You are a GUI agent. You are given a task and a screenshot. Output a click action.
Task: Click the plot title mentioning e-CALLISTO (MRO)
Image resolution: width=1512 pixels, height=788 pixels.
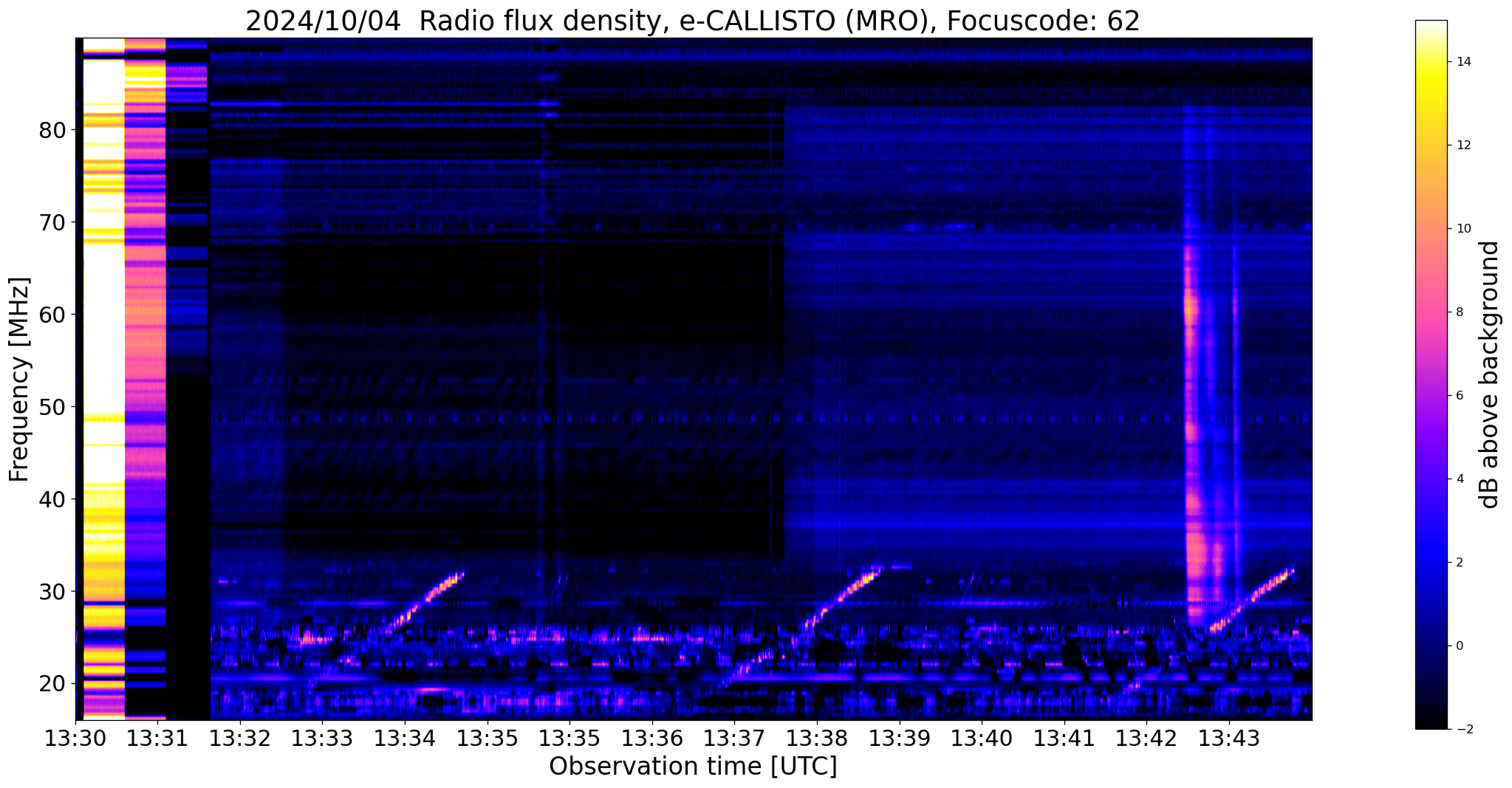coord(692,21)
